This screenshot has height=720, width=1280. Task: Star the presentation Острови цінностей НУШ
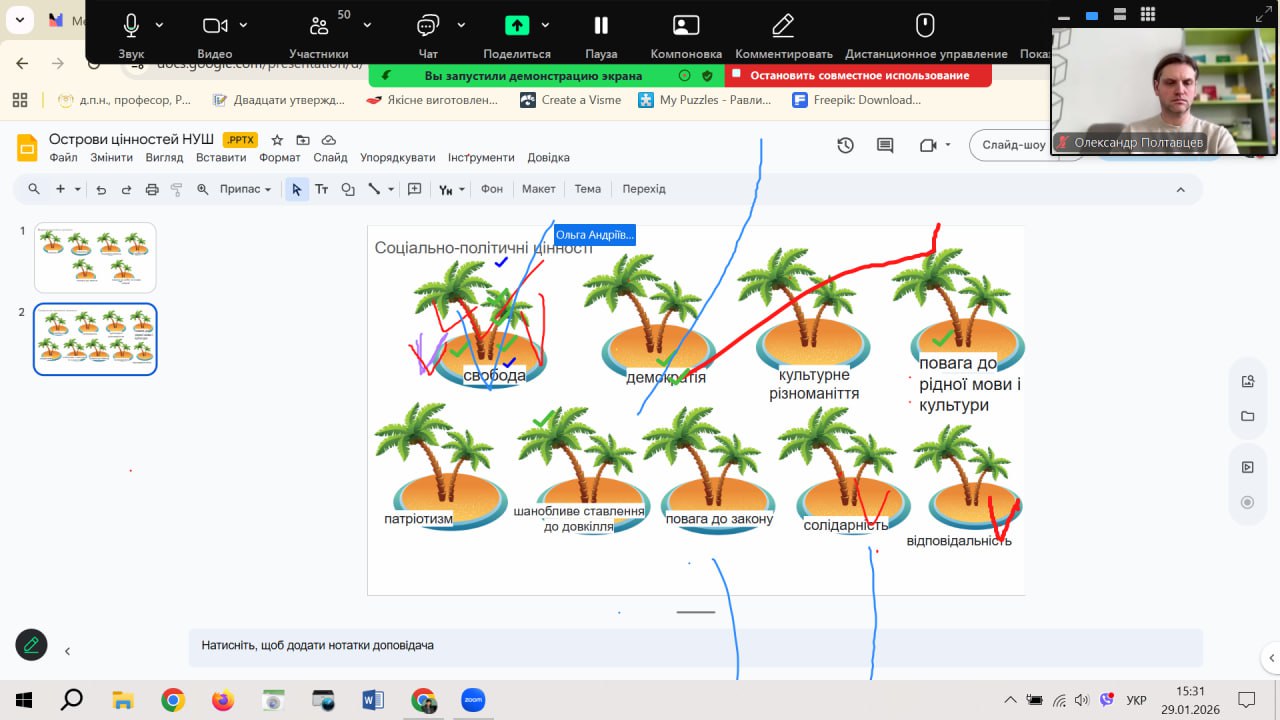[x=277, y=140]
